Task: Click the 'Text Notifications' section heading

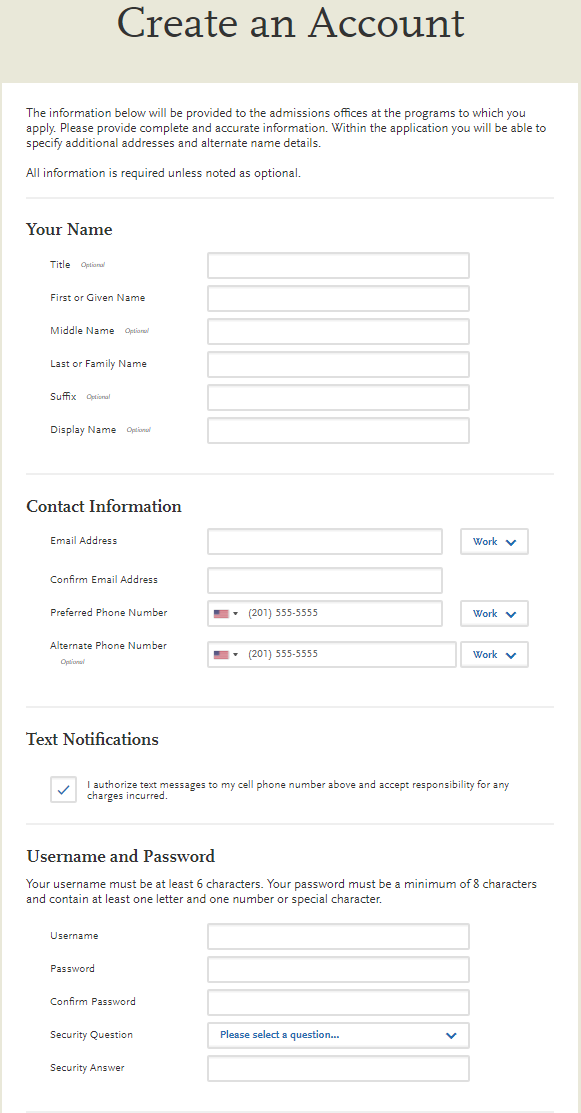Action: [92, 740]
